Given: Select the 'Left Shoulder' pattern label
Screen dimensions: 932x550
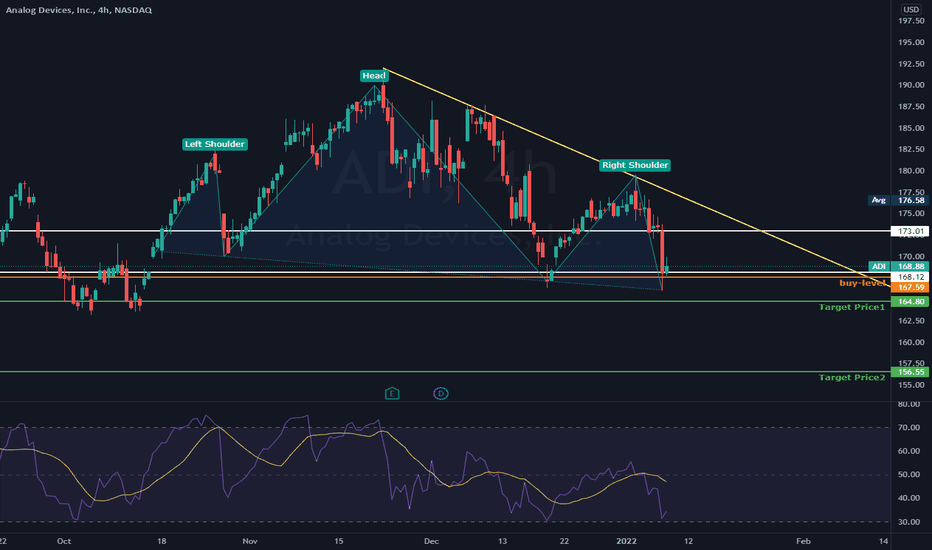Looking at the screenshot, I should [215, 144].
